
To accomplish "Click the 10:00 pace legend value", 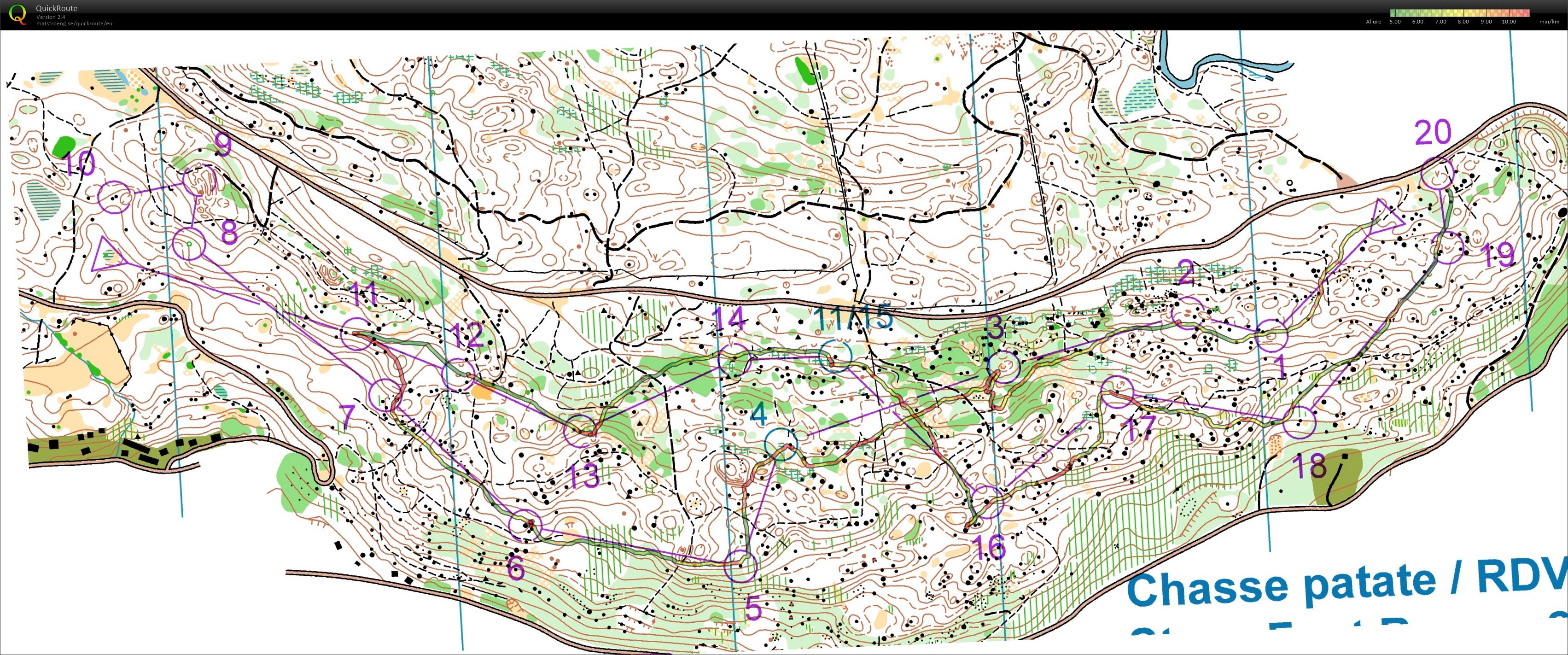I will 1509,22.
